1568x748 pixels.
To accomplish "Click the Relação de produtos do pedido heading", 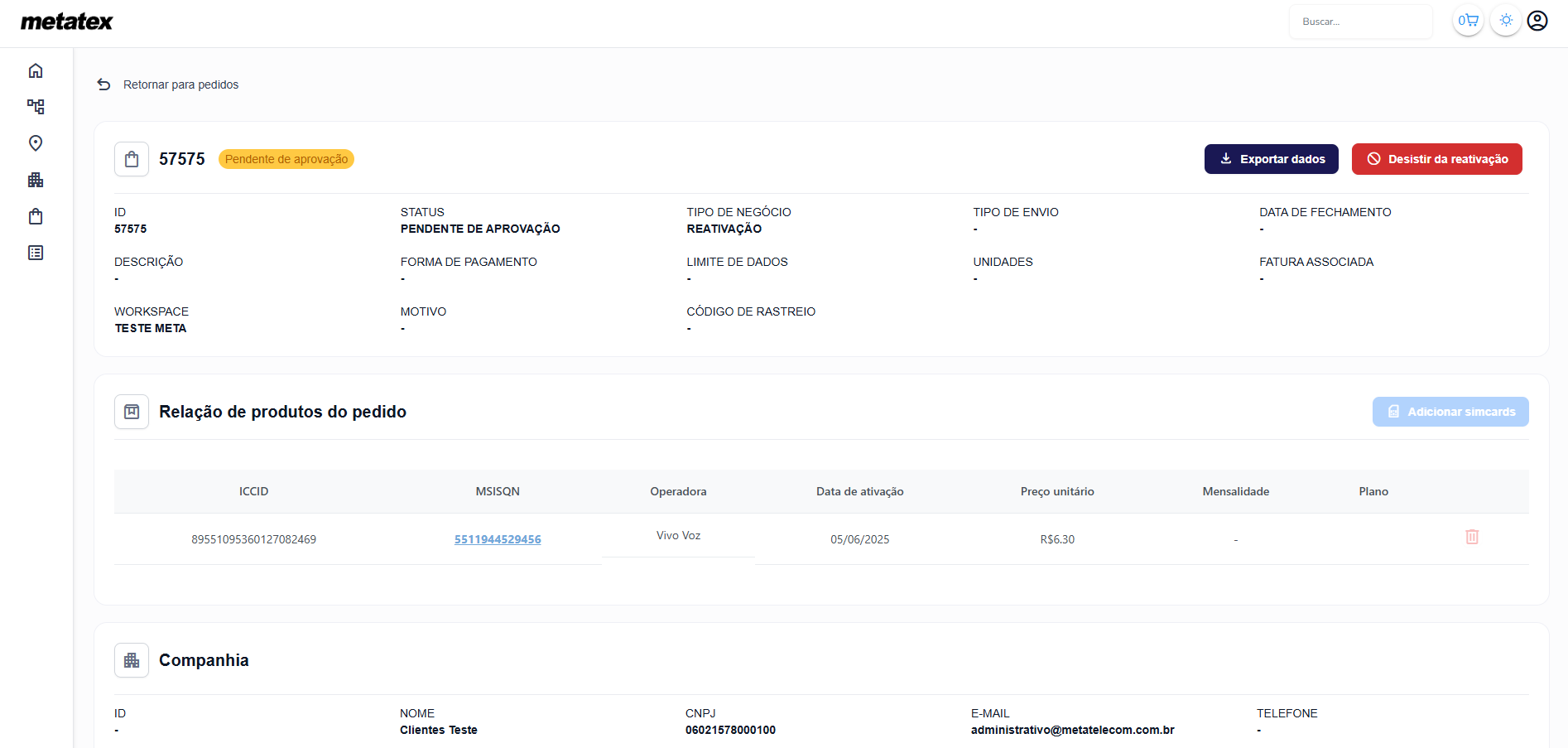I will tap(282, 412).
